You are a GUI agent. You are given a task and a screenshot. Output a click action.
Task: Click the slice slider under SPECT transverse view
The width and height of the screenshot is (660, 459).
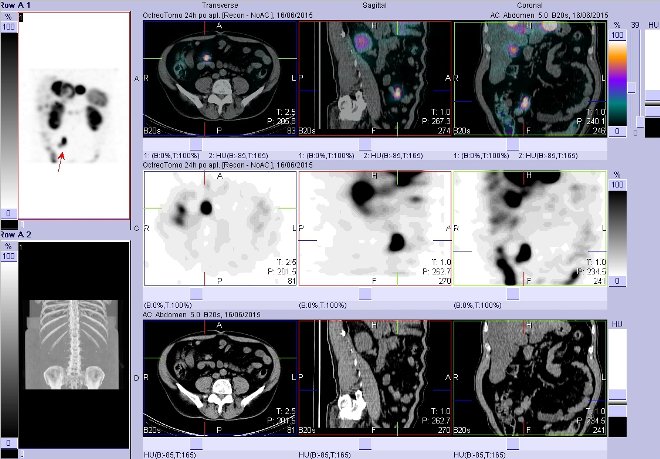tap(220, 294)
